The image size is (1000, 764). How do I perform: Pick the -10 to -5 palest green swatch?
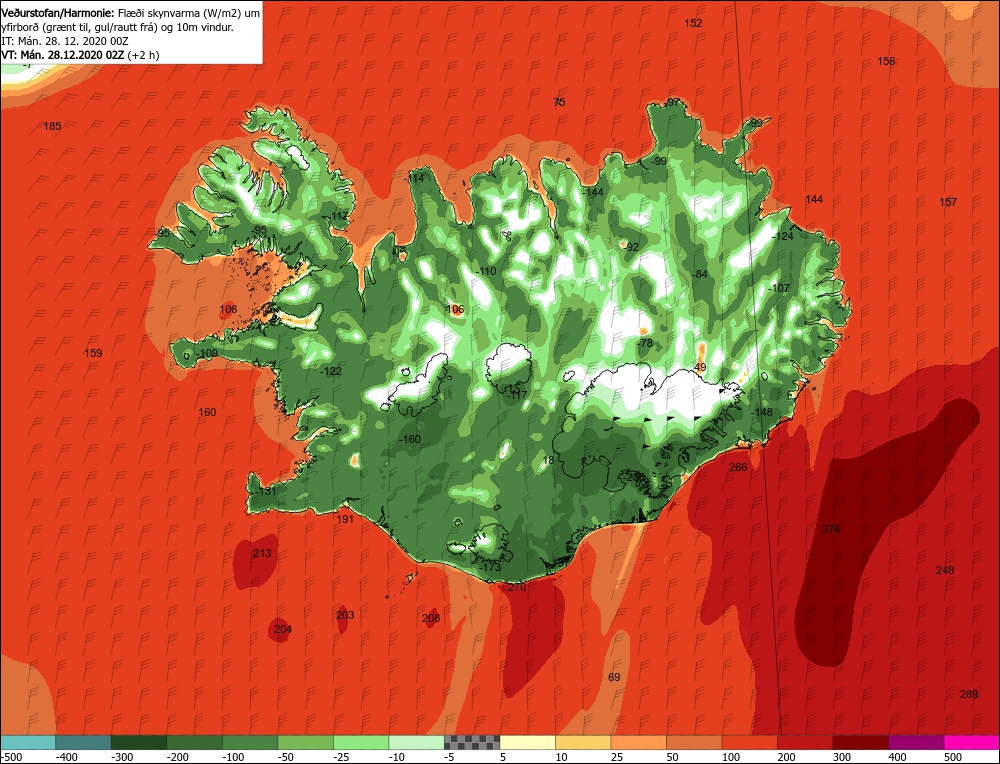click(416, 742)
